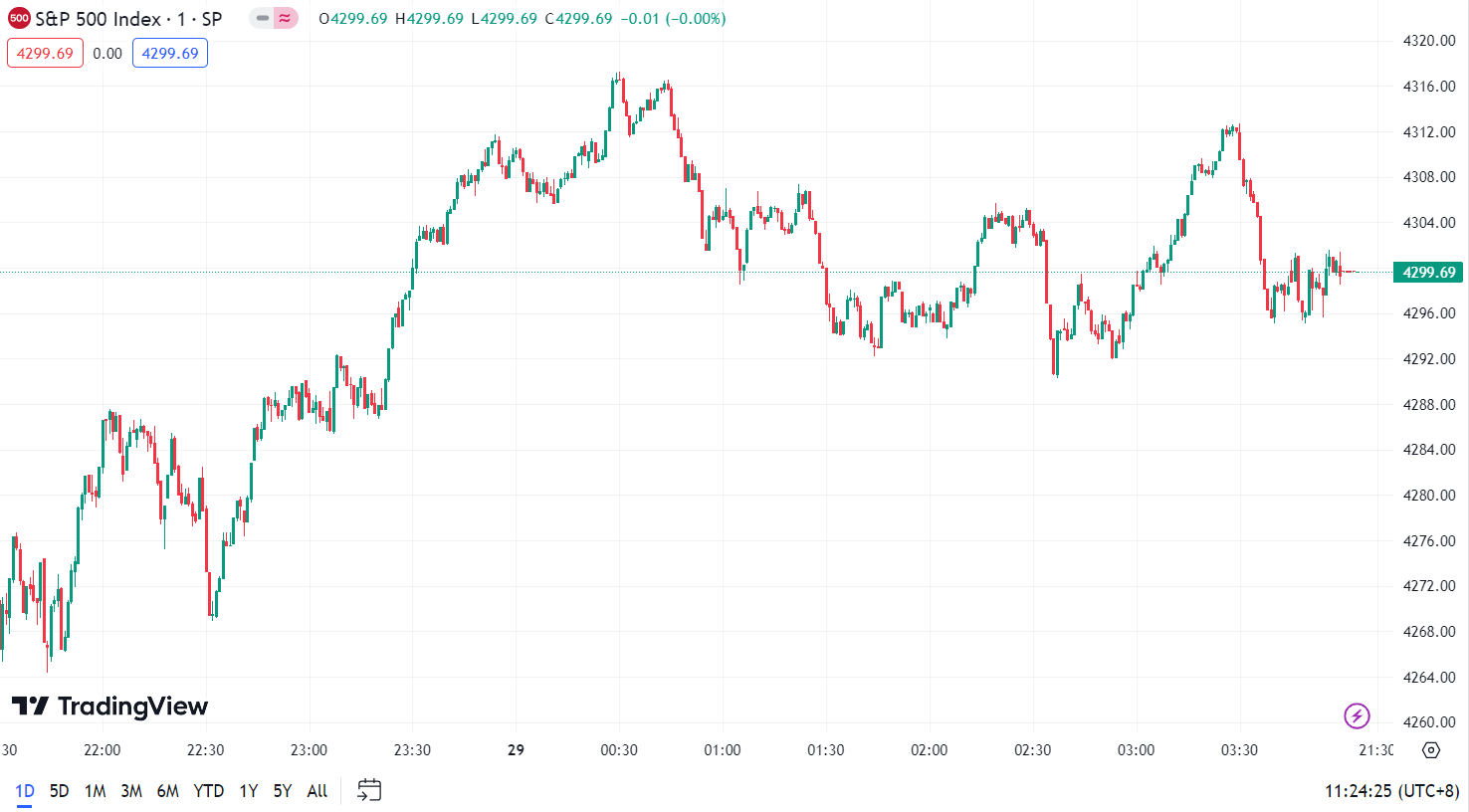Click the blue buy price 4299.69 box
1469x812 pixels.
coord(170,54)
